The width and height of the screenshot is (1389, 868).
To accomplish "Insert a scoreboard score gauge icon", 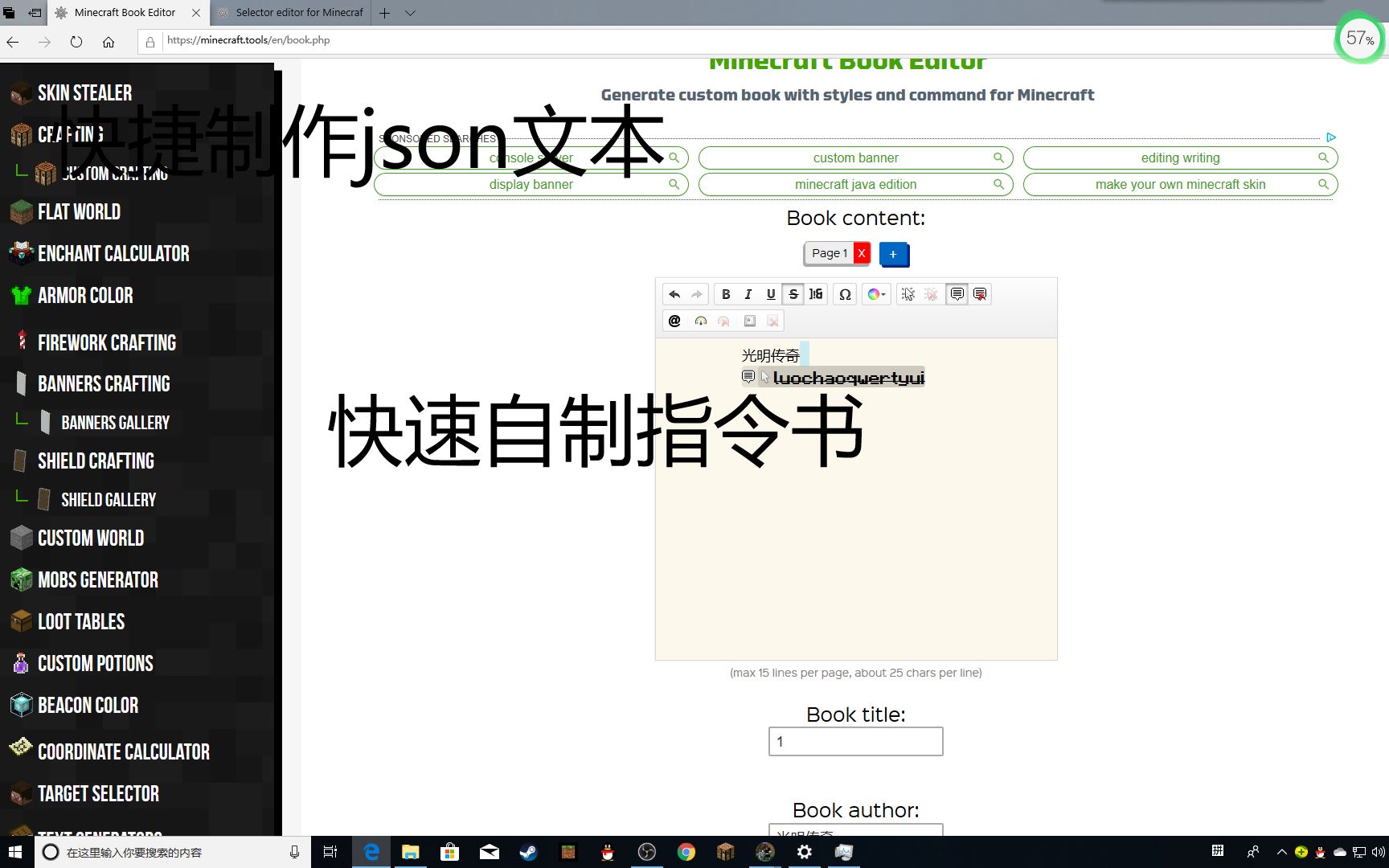I will (701, 321).
